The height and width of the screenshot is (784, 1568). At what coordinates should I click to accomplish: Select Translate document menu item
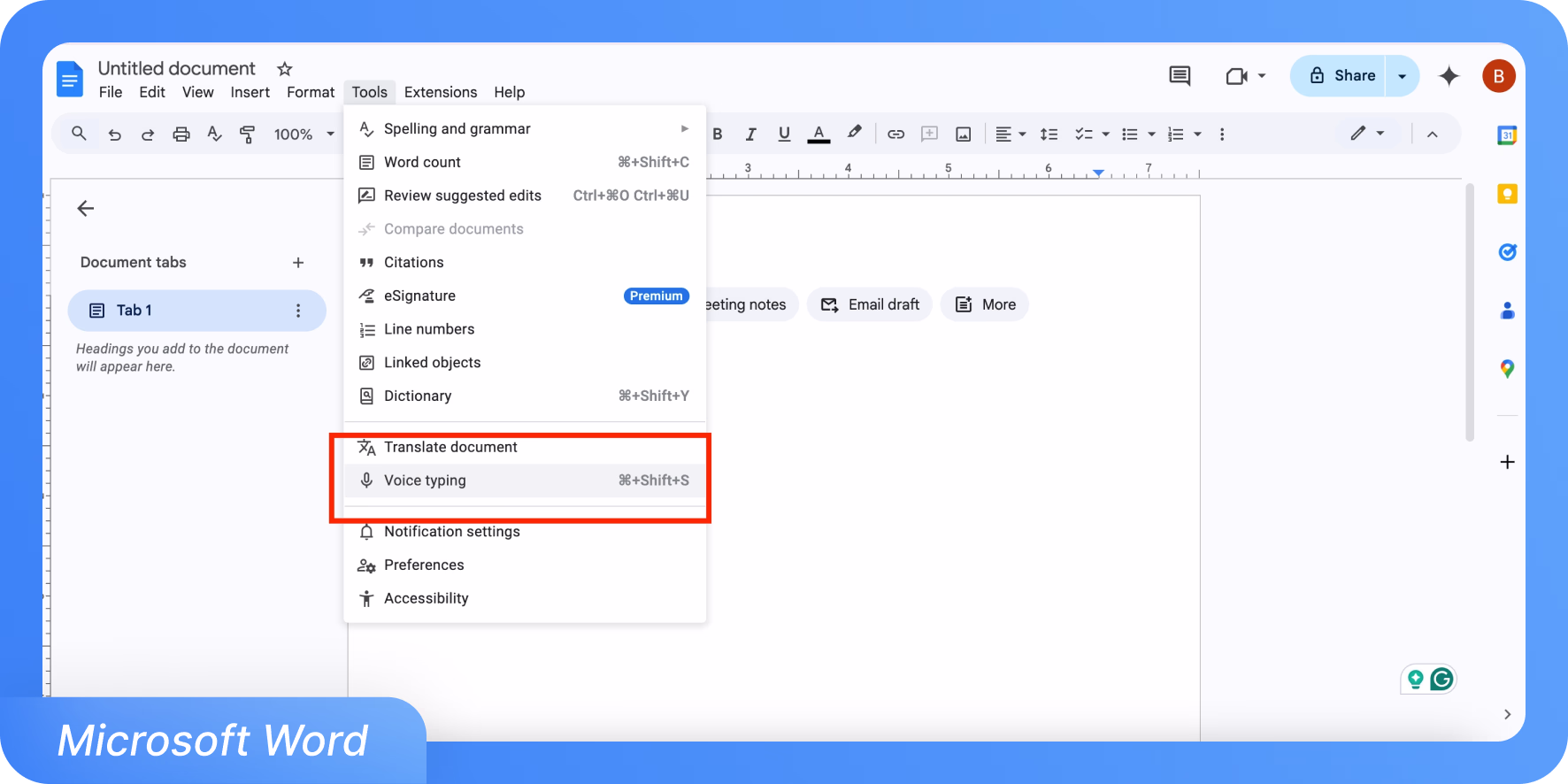tap(525, 448)
